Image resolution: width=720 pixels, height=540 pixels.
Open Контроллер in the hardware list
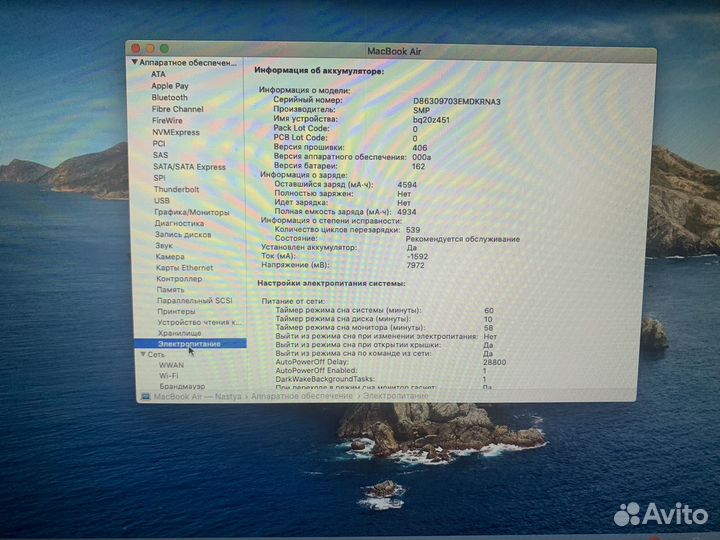pyautogui.click(x=179, y=279)
